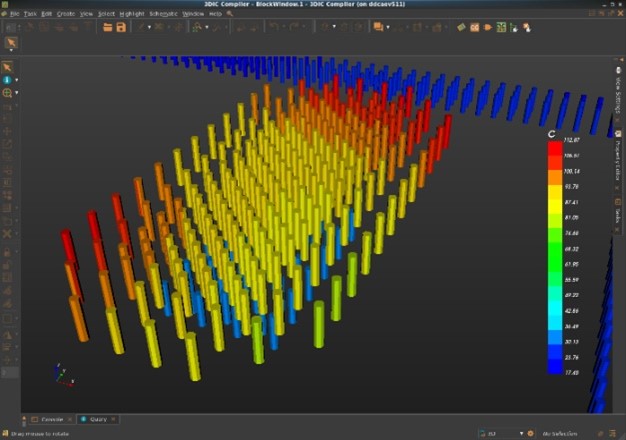Open the Create menu
The width and height of the screenshot is (626, 440).
coord(65,14)
